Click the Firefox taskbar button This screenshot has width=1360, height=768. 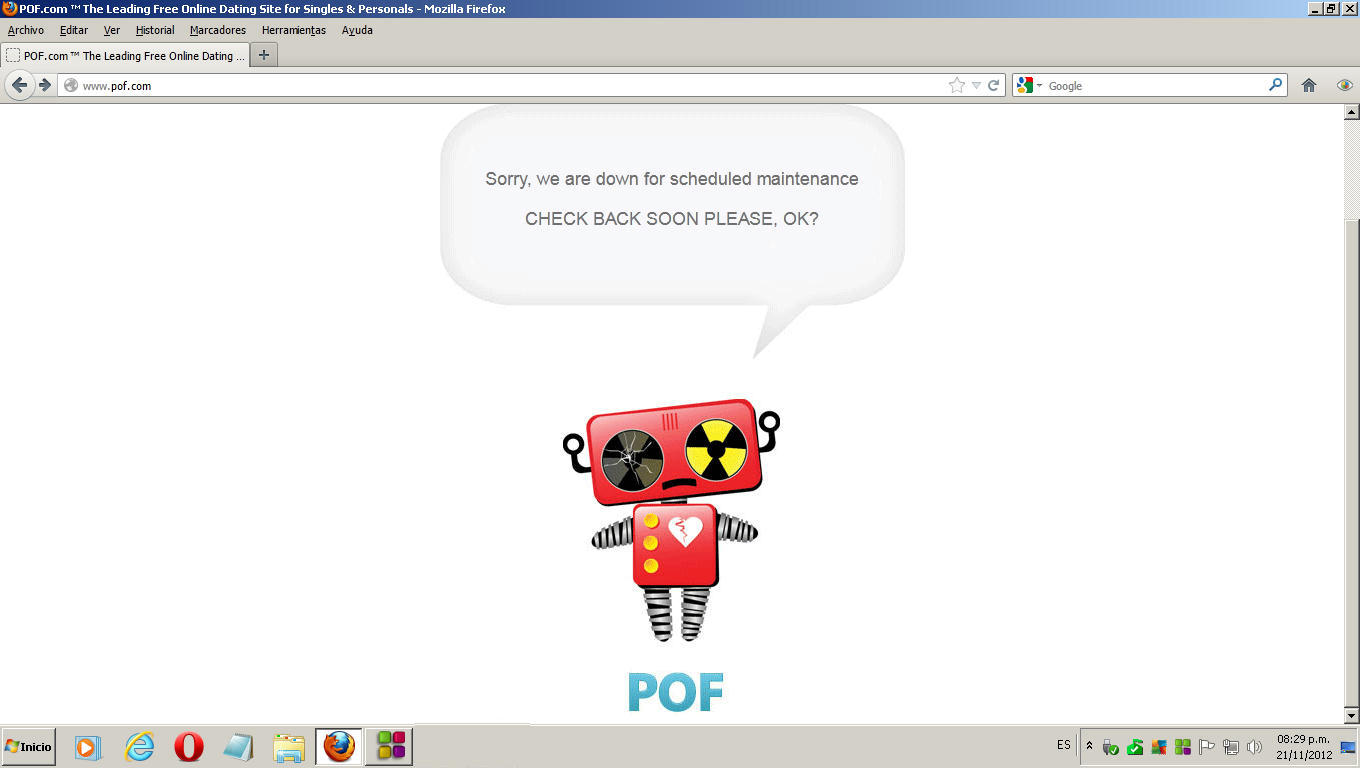(339, 747)
